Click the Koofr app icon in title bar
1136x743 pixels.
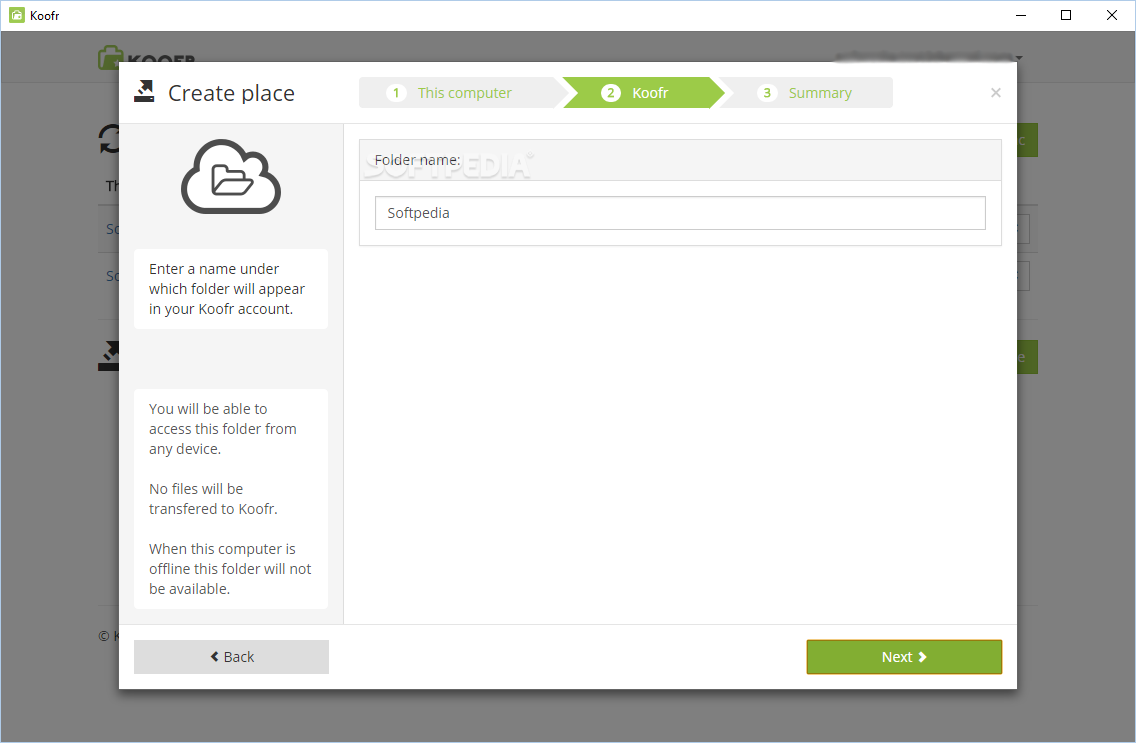[16, 15]
